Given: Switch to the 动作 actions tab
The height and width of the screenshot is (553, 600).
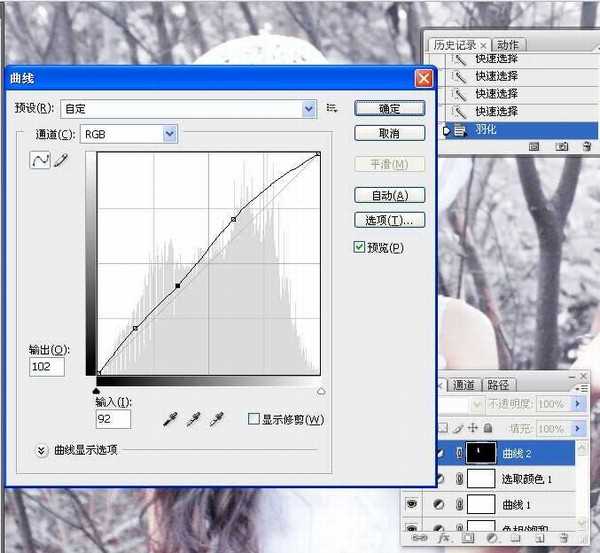Looking at the screenshot, I should [x=507, y=45].
